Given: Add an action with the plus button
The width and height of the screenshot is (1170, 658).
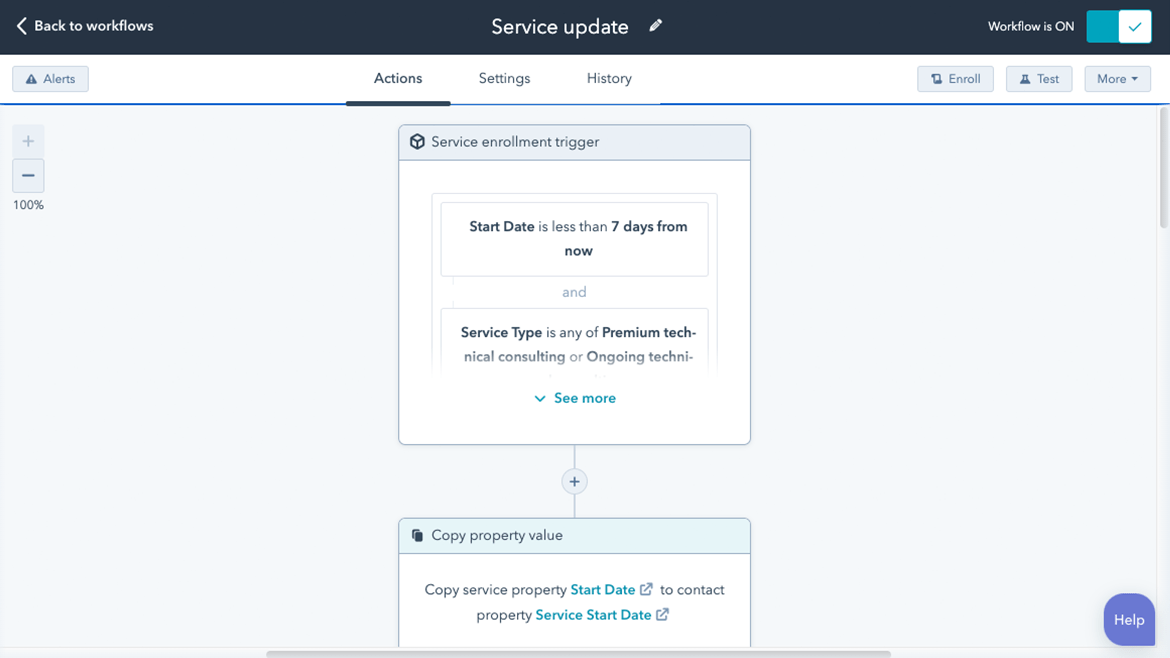Looking at the screenshot, I should click(574, 481).
